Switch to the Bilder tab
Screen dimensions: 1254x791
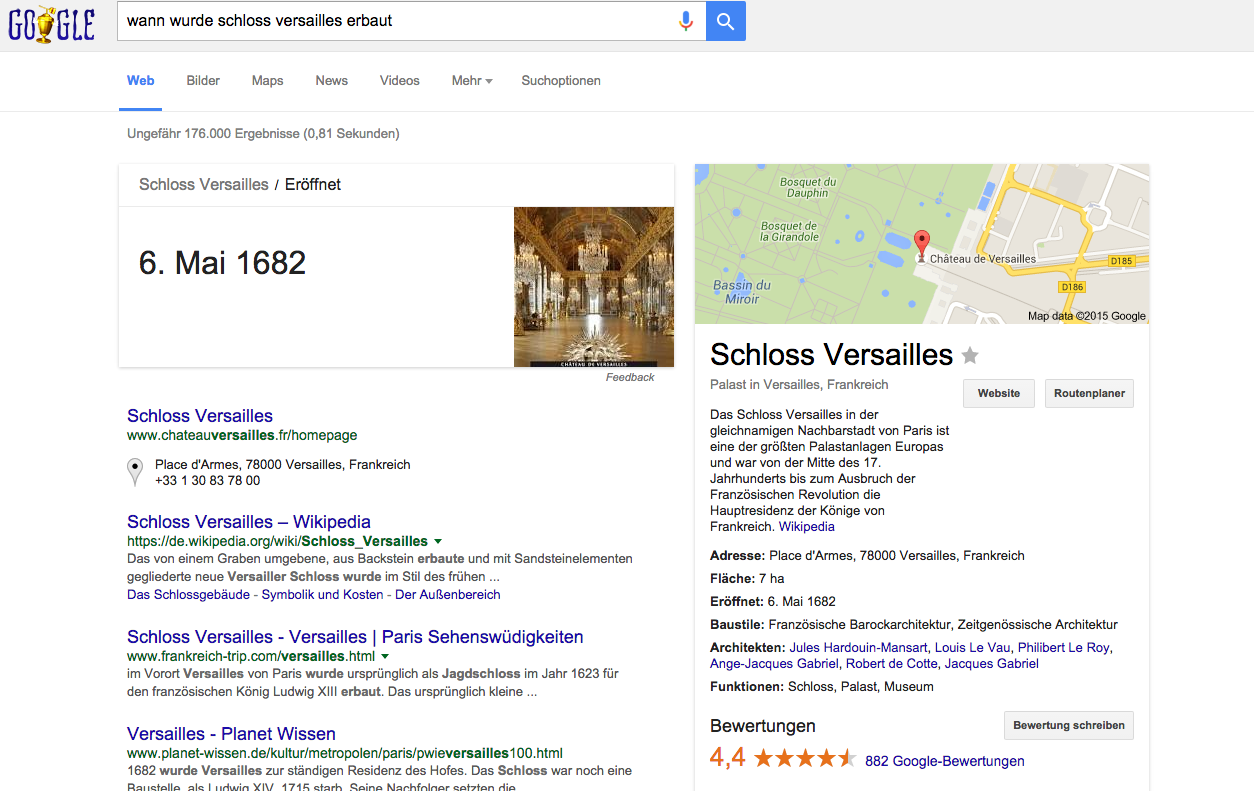[x=203, y=81]
